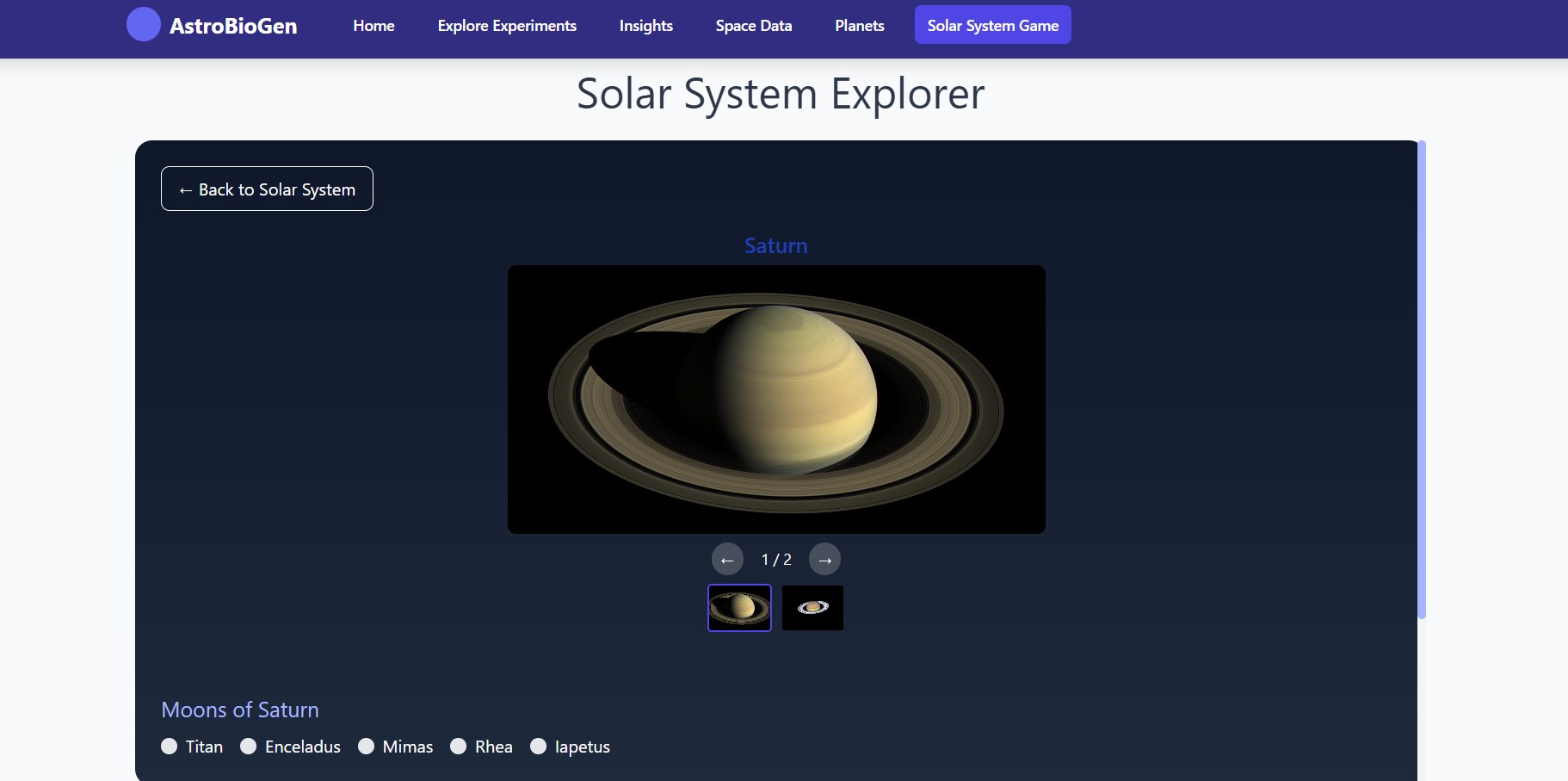1568x781 pixels.
Task: Open the Insights nav item
Action: tap(646, 25)
